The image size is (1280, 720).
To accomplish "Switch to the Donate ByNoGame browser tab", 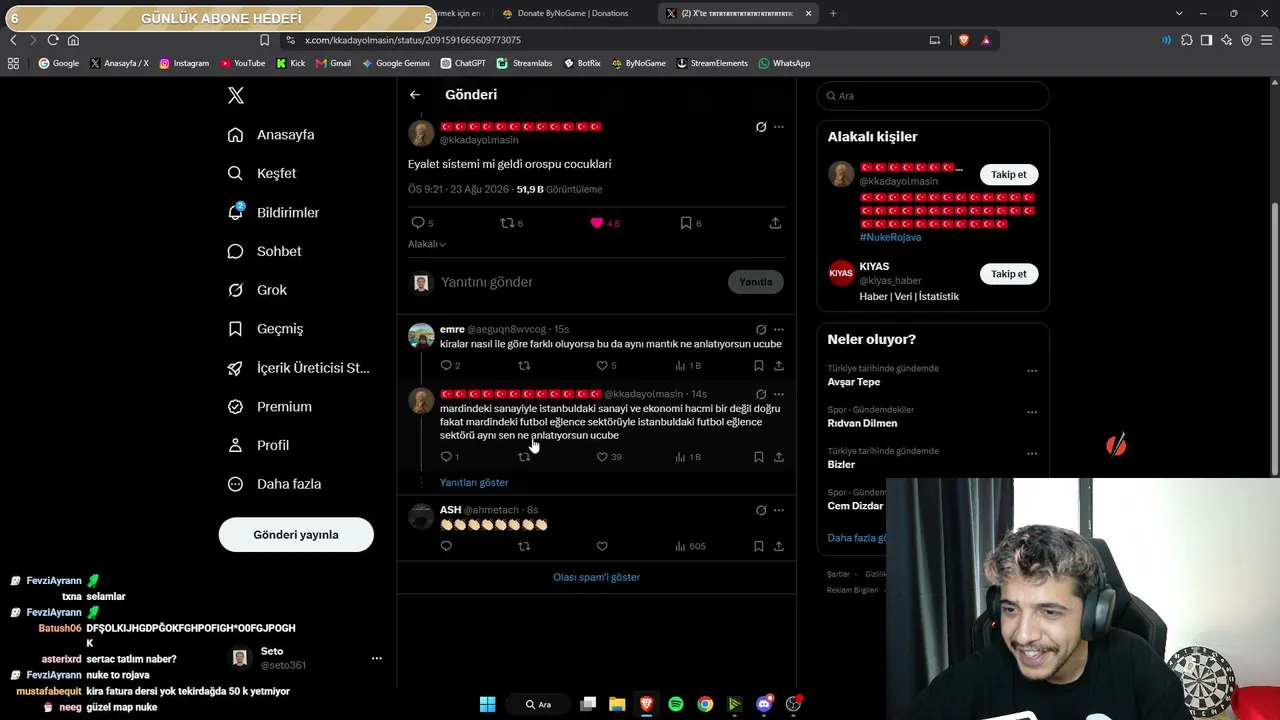I will pyautogui.click(x=573, y=13).
